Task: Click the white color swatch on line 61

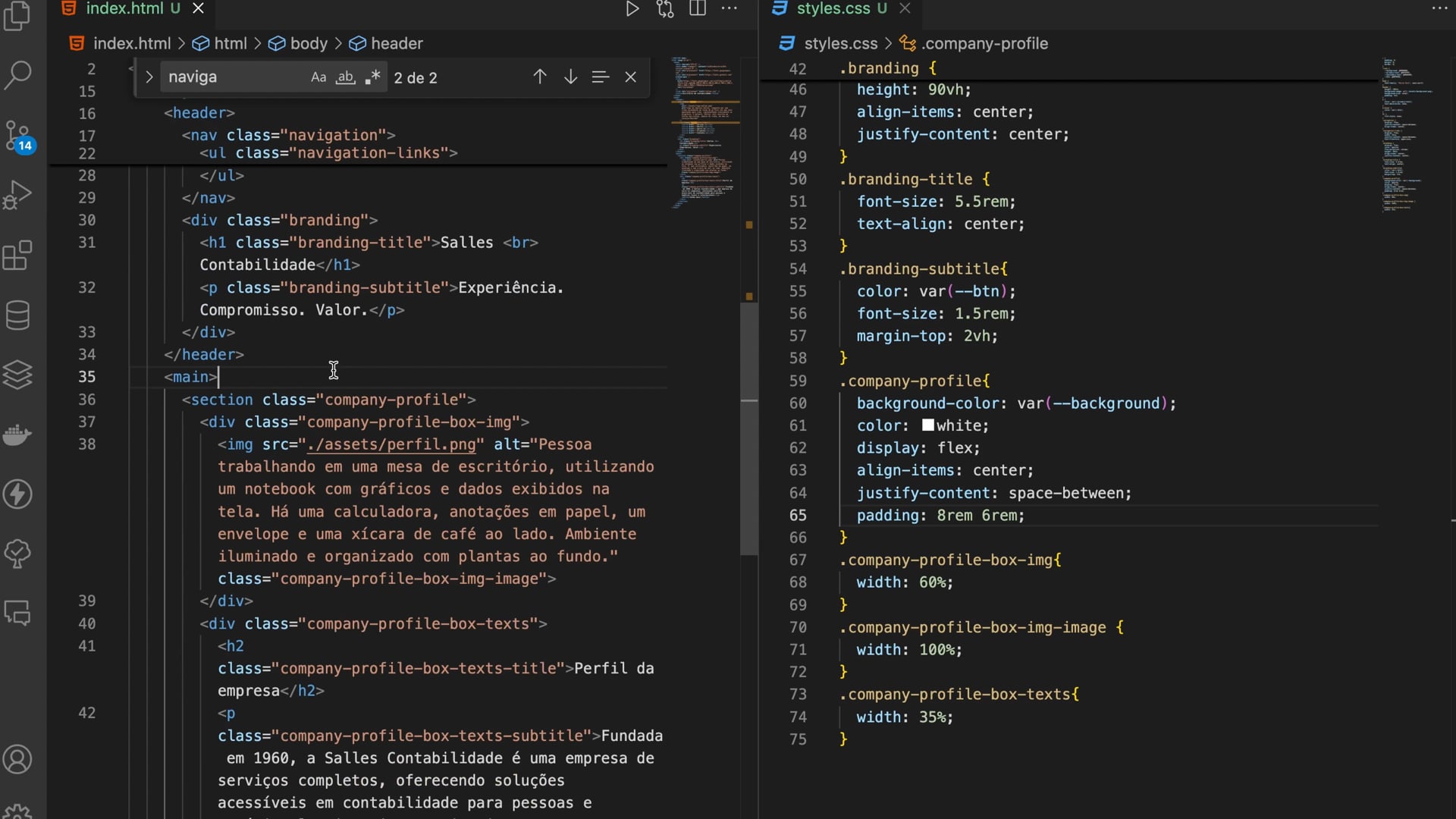Action: (927, 425)
